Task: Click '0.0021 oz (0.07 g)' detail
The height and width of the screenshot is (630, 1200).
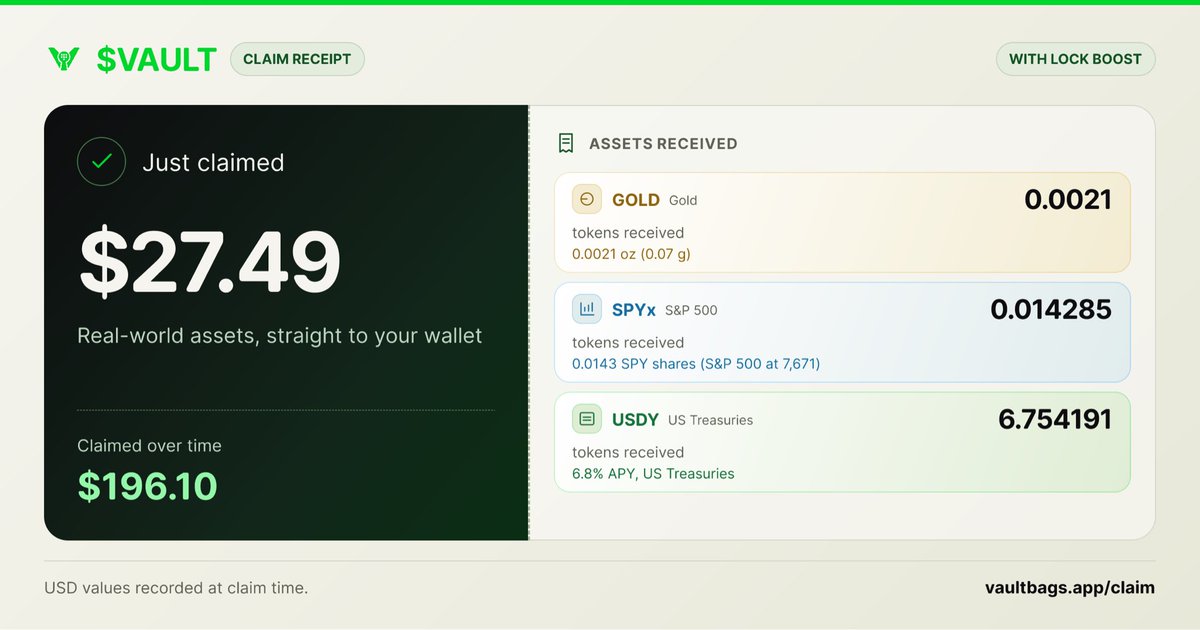Action: tap(631, 254)
